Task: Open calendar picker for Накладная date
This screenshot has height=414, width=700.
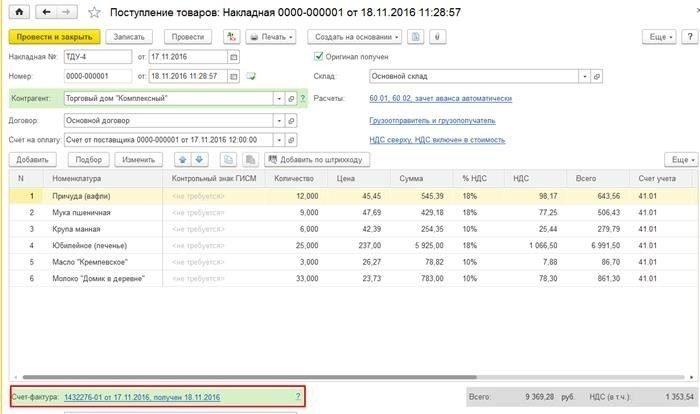Action: [233, 57]
